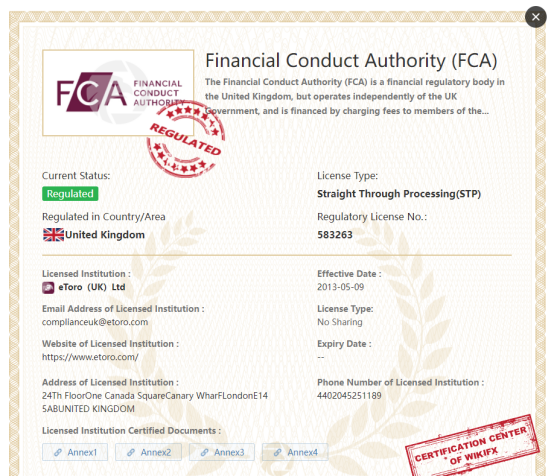Screen dimensions: 554x476
Task: Click the Certification Center of WikiFX stamp
Action: click(x=473, y=446)
